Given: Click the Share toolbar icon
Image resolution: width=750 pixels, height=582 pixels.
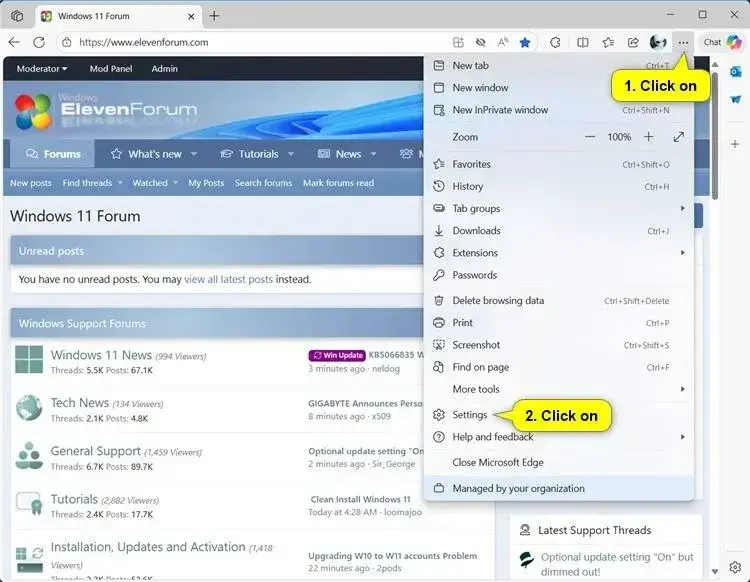Looking at the screenshot, I should (x=633, y=43).
